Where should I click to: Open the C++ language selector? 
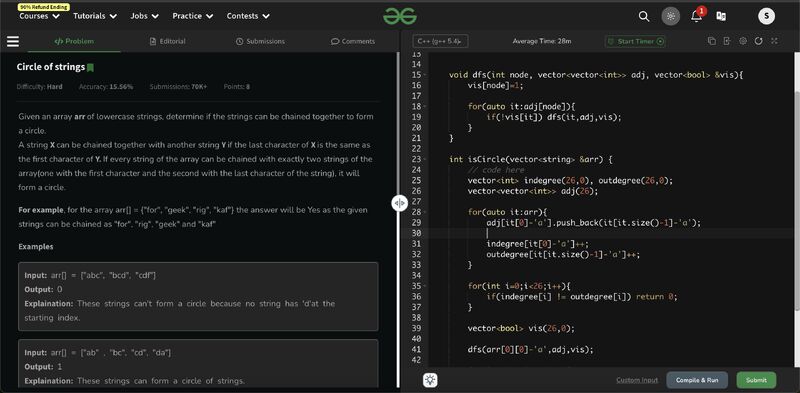[x=440, y=41]
